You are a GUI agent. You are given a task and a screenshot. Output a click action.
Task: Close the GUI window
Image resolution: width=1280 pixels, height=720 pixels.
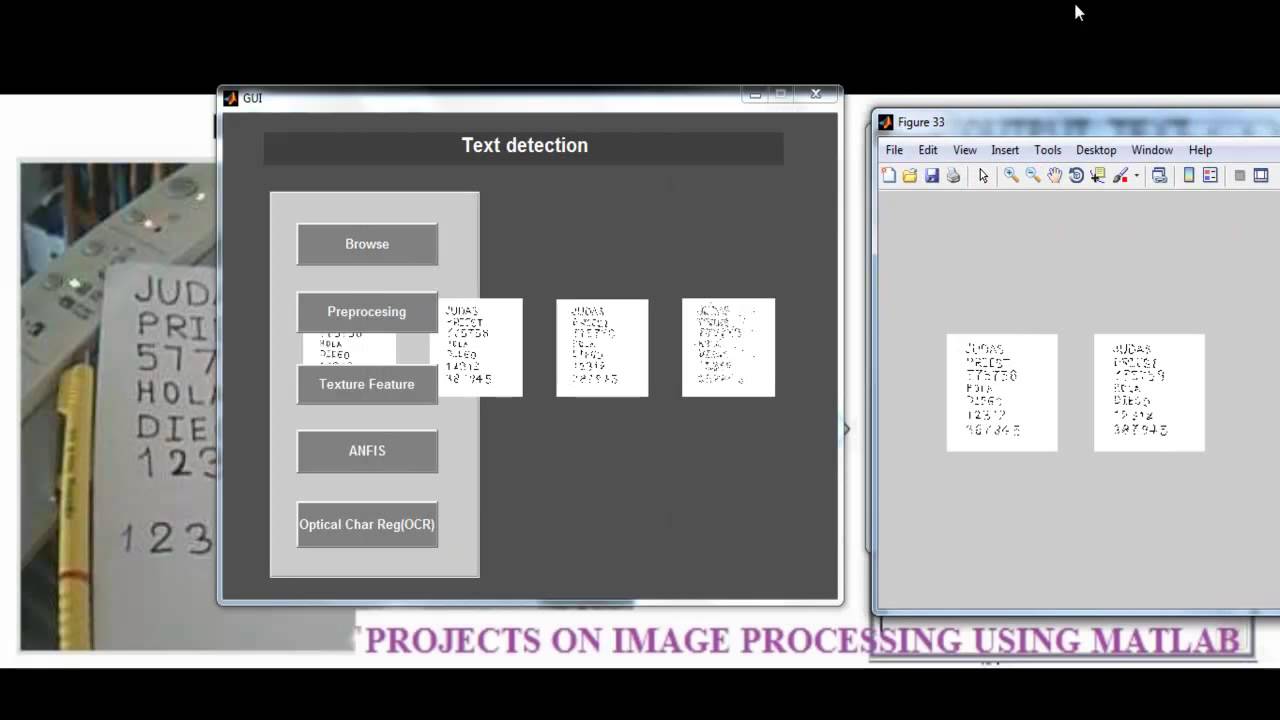click(x=816, y=94)
